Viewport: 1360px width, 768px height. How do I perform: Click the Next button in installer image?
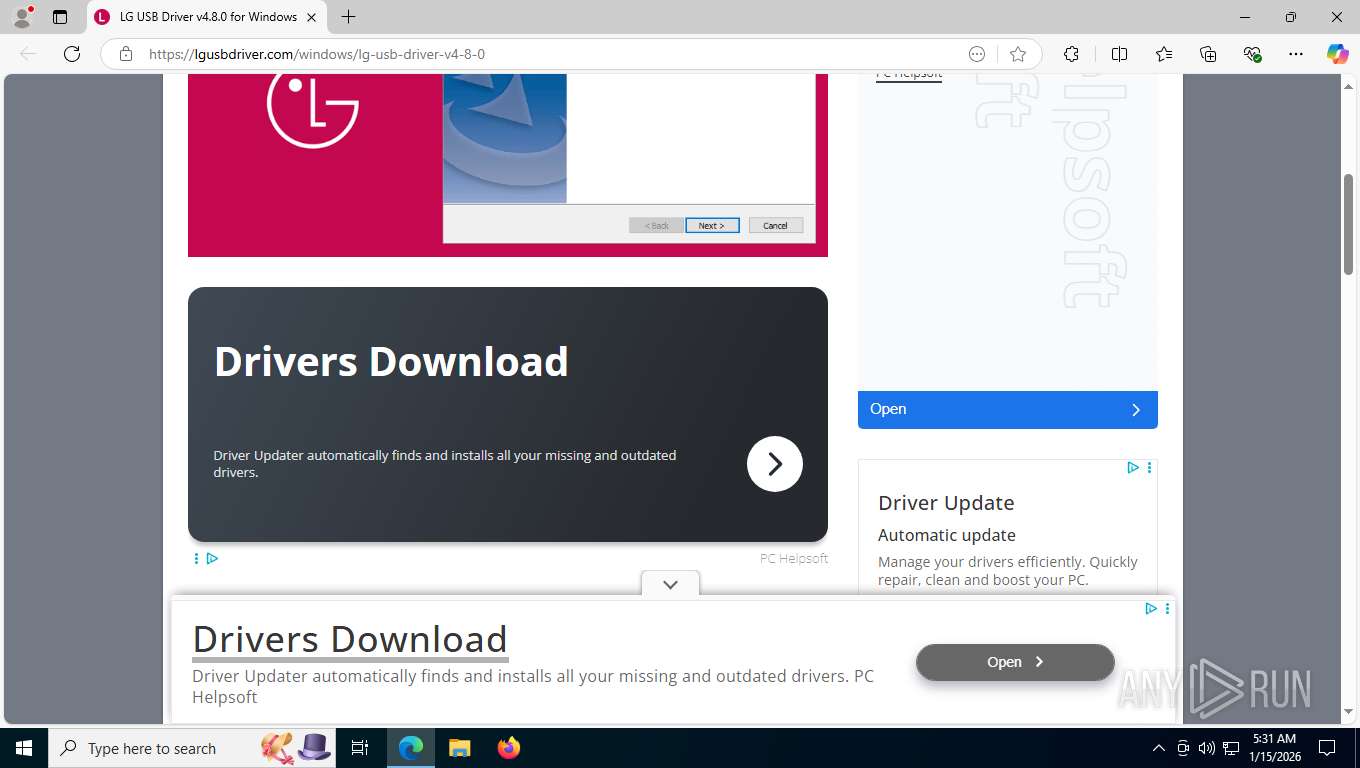pyautogui.click(x=712, y=225)
